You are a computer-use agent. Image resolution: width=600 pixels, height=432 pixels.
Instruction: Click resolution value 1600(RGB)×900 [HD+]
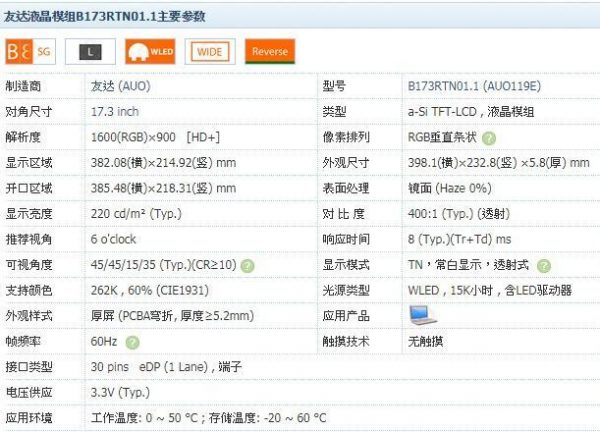pos(155,137)
